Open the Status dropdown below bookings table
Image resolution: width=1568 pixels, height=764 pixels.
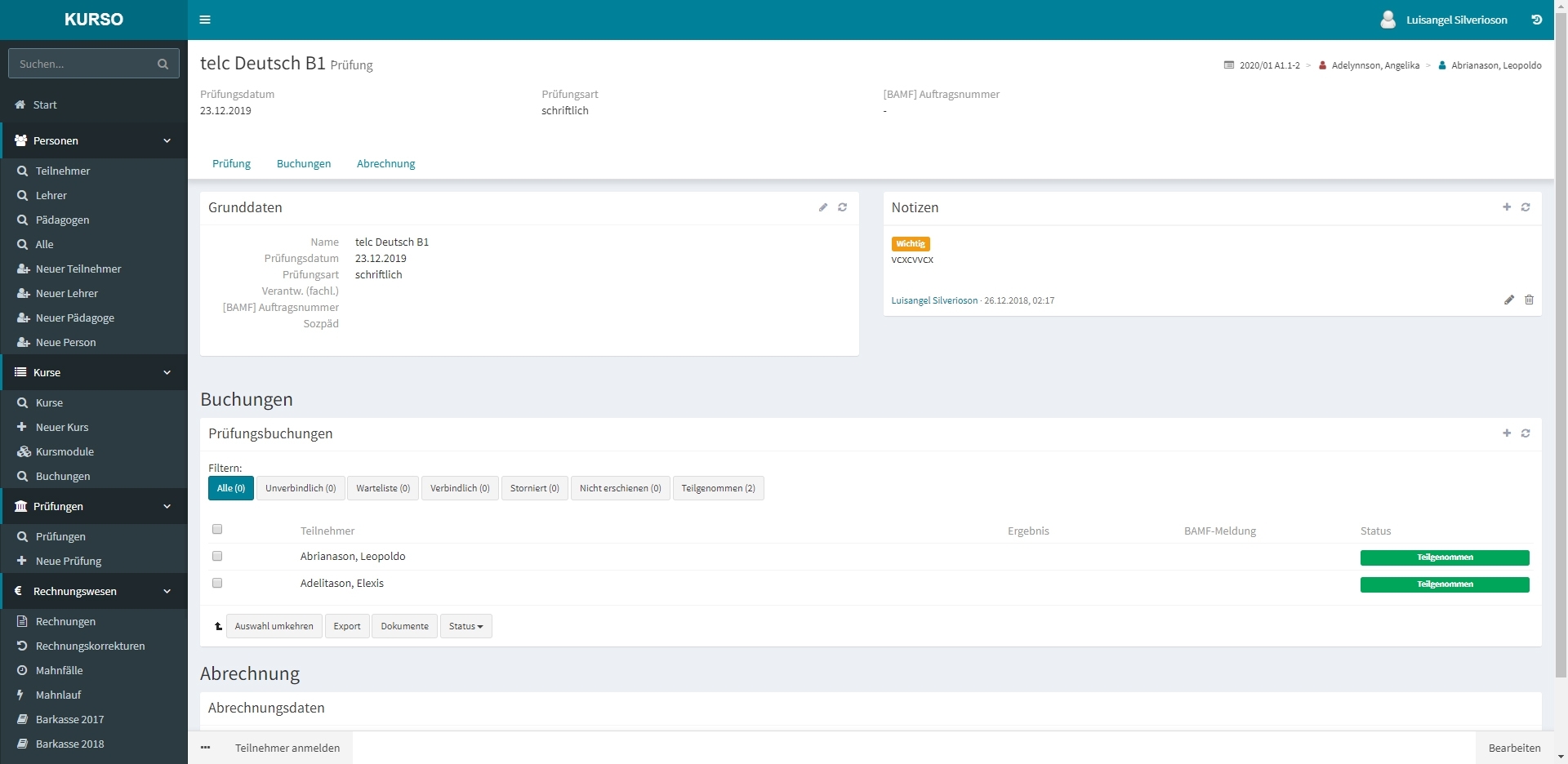pyautogui.click(x=465, y=626)
